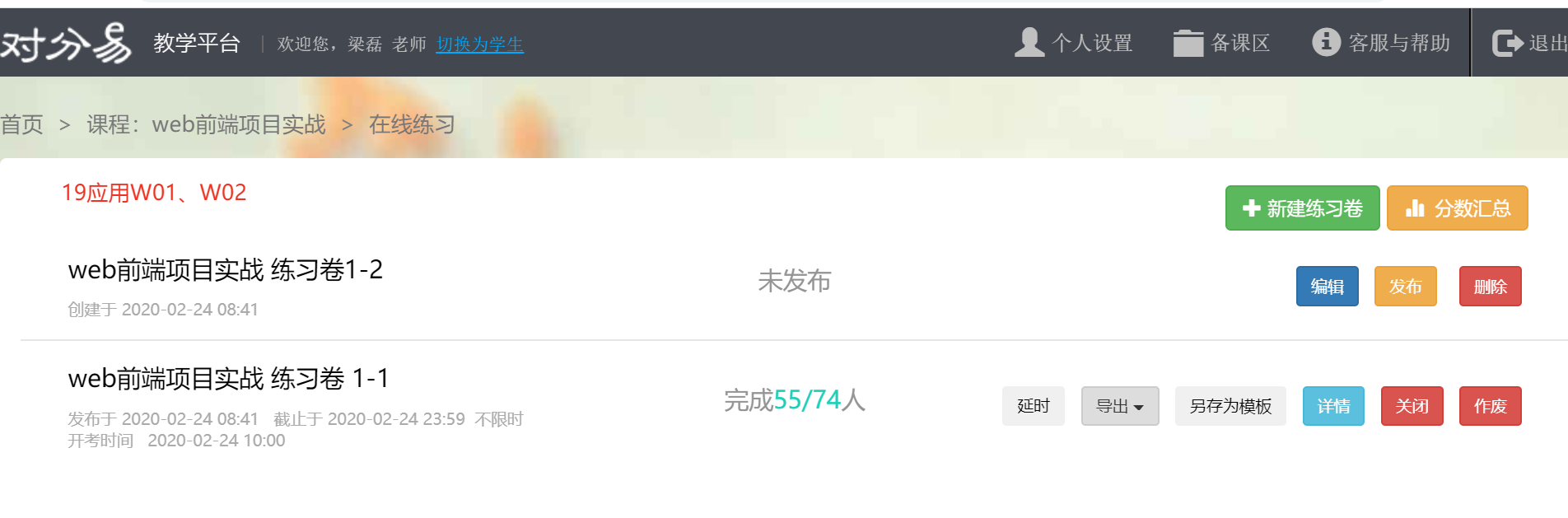The height and width of the screenshot is (518, 1568).
Task: Expand the 导出 dropdown
Action: click(x=1120, y=406)
